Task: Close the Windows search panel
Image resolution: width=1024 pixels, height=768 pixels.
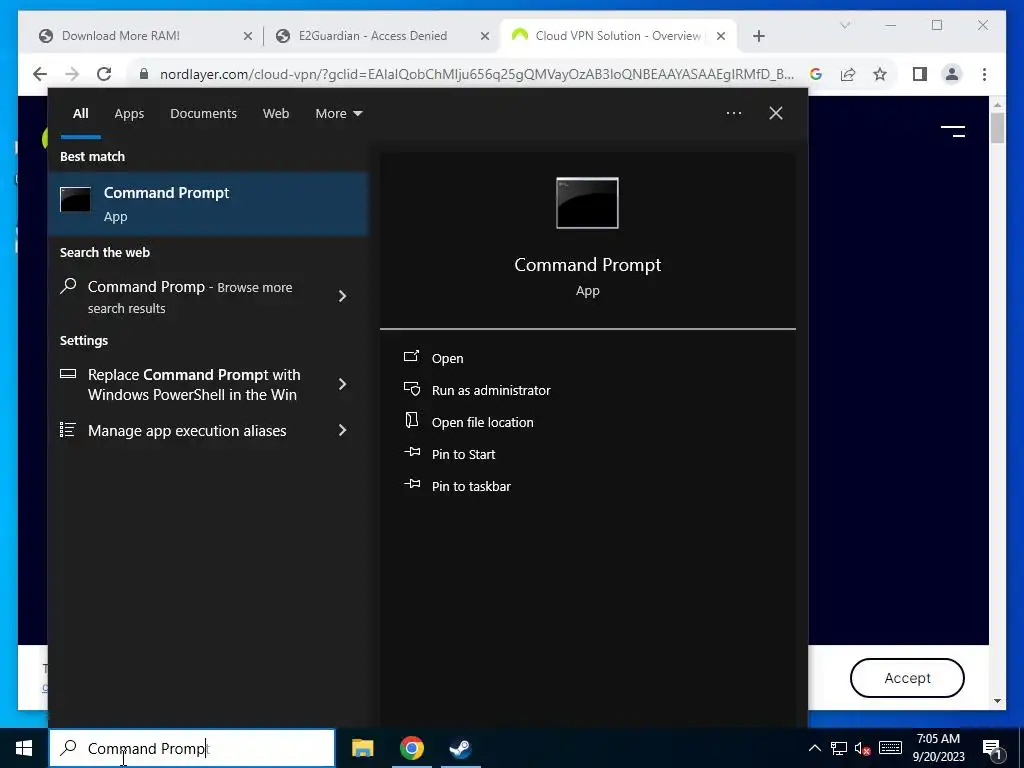Action: tap(776, 113)
